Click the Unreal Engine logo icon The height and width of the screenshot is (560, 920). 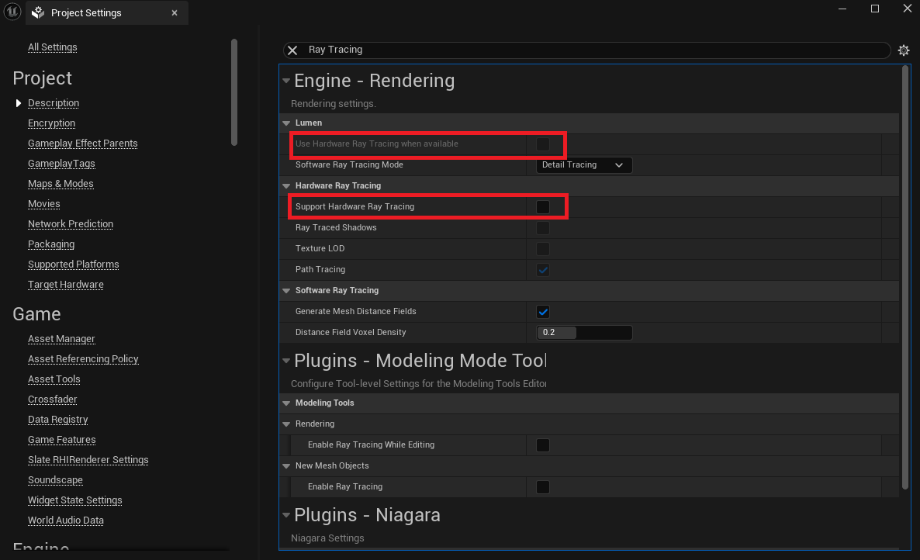tap(11, 13)
